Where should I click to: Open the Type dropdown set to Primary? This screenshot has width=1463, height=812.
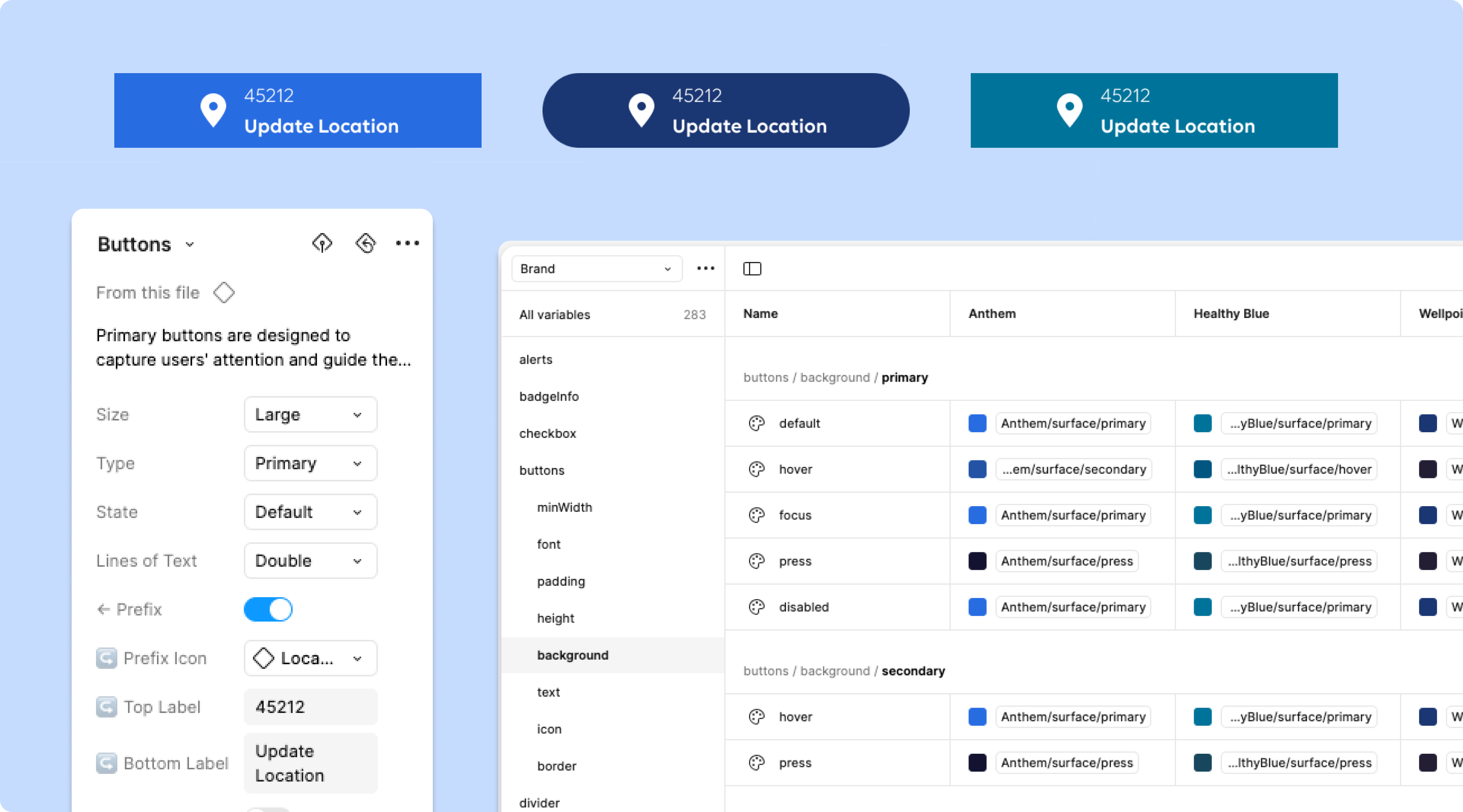click(x=310, y=464)
